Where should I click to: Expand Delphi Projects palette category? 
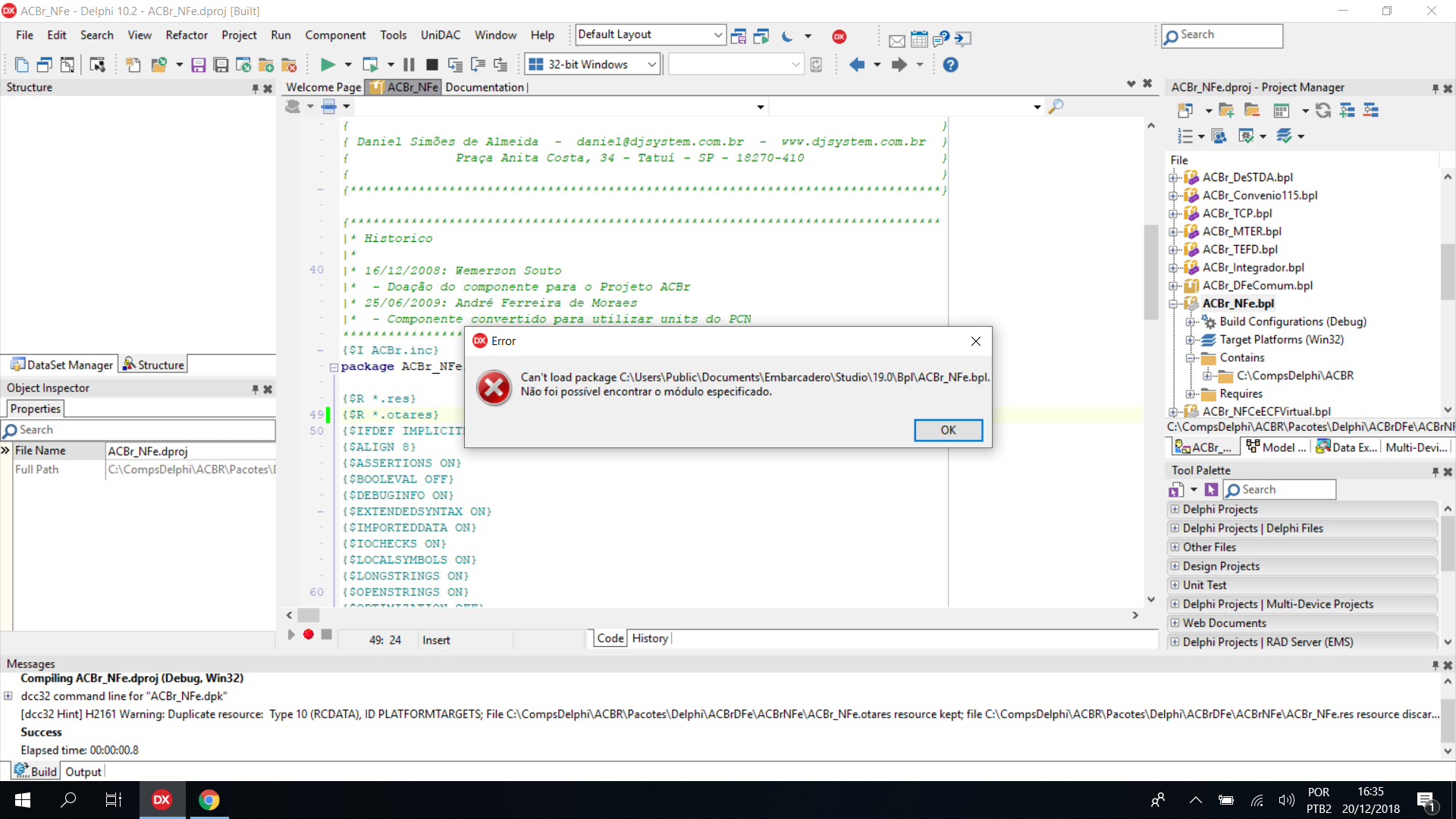pos(1175,510)
